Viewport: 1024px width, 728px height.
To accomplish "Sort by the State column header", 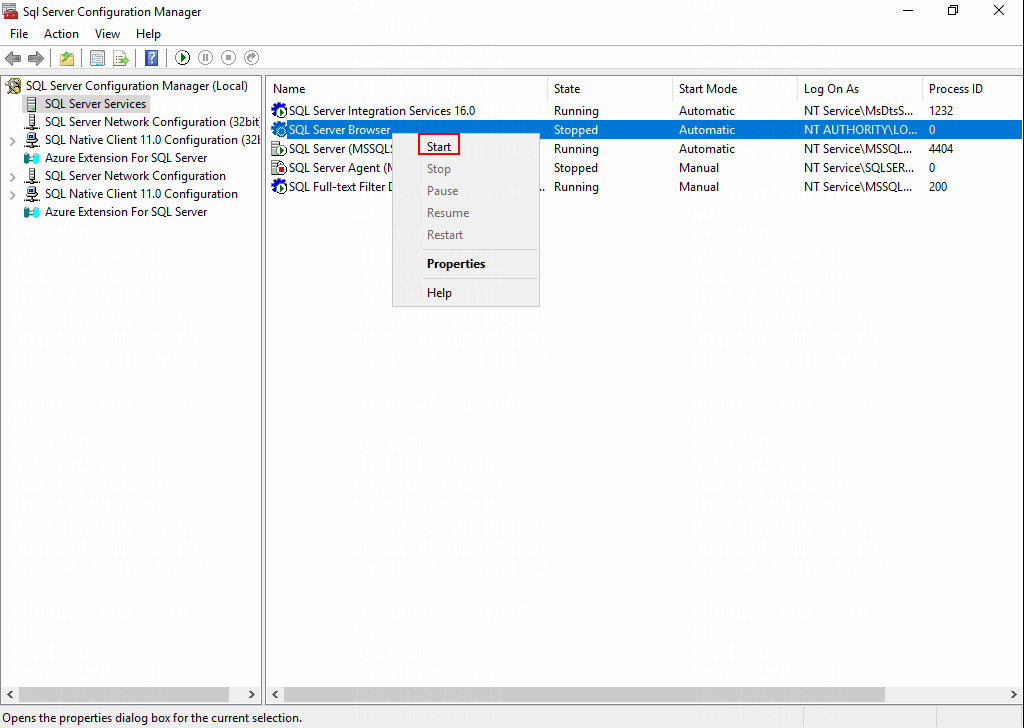I will coord(610,89).
